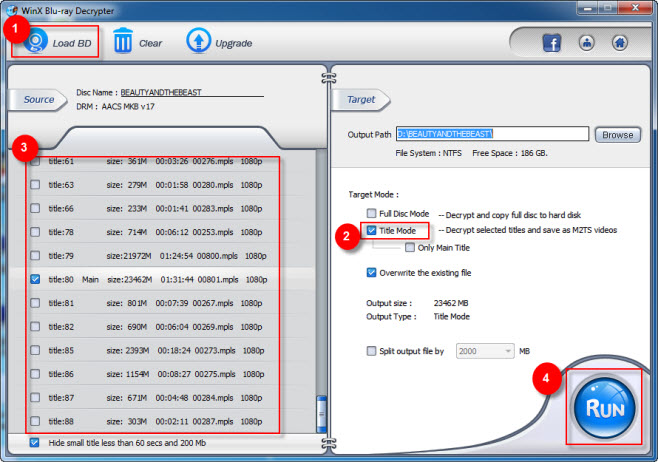This screenshot has height=462, width=658.
Task: Check the title:79 checkbox
Action: click(35, 256)
